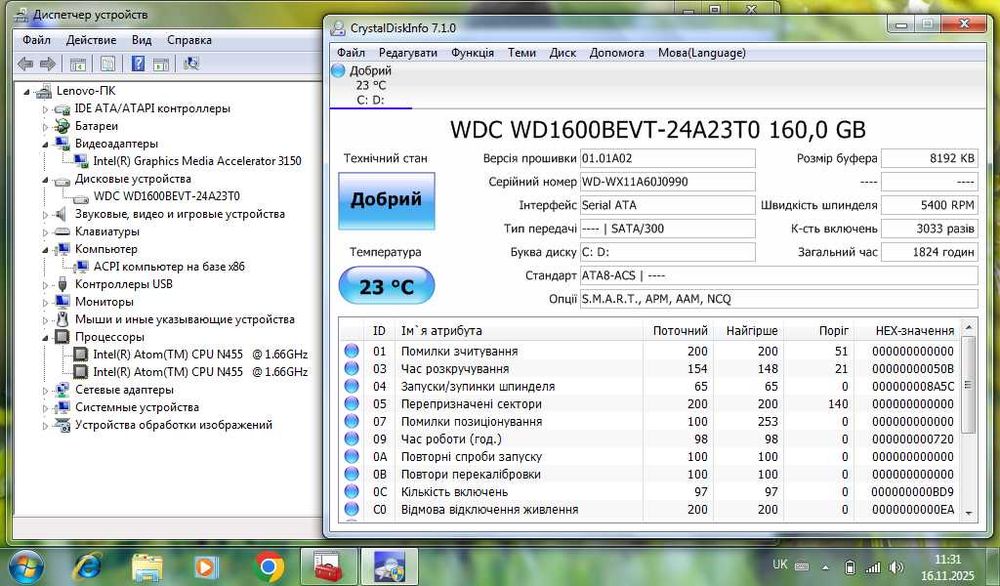This screenshot has height=586, width=1000.
Task: Select Мыши и иные указывающие устройства
Action: (x=185, y=319)
